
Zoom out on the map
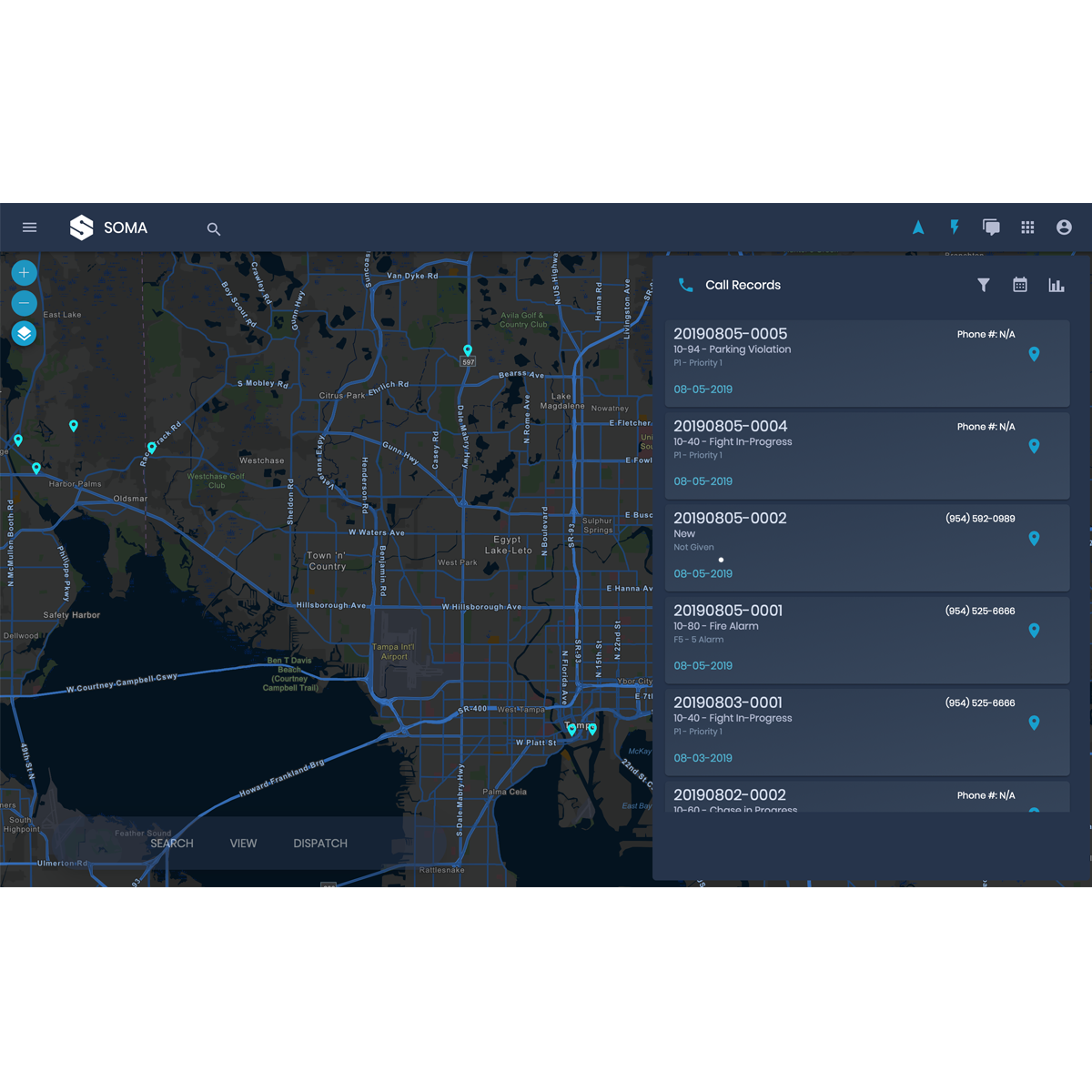click(25, 303)
